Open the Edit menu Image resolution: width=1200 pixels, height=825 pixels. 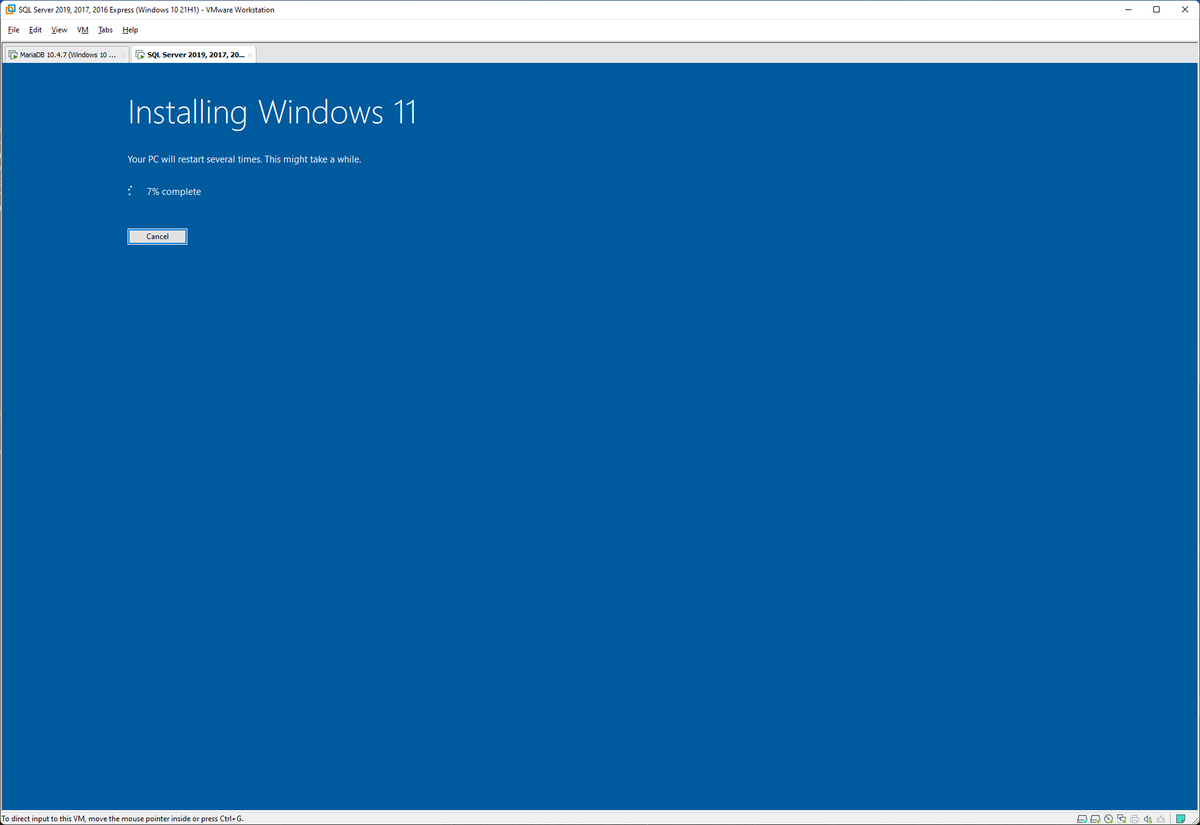(36, 30)
